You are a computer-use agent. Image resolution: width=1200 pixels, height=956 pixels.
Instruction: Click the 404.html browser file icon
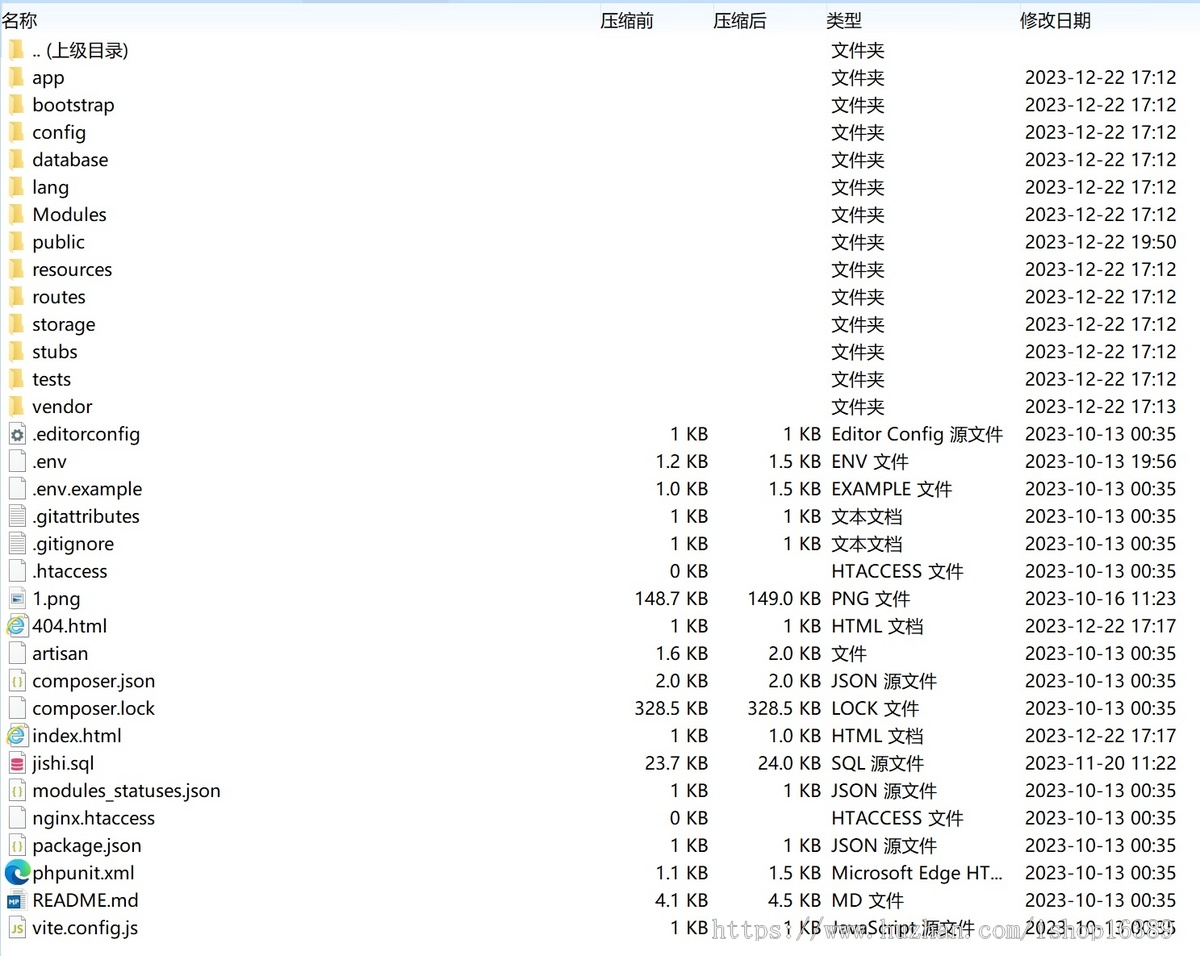tap(17, 626)
